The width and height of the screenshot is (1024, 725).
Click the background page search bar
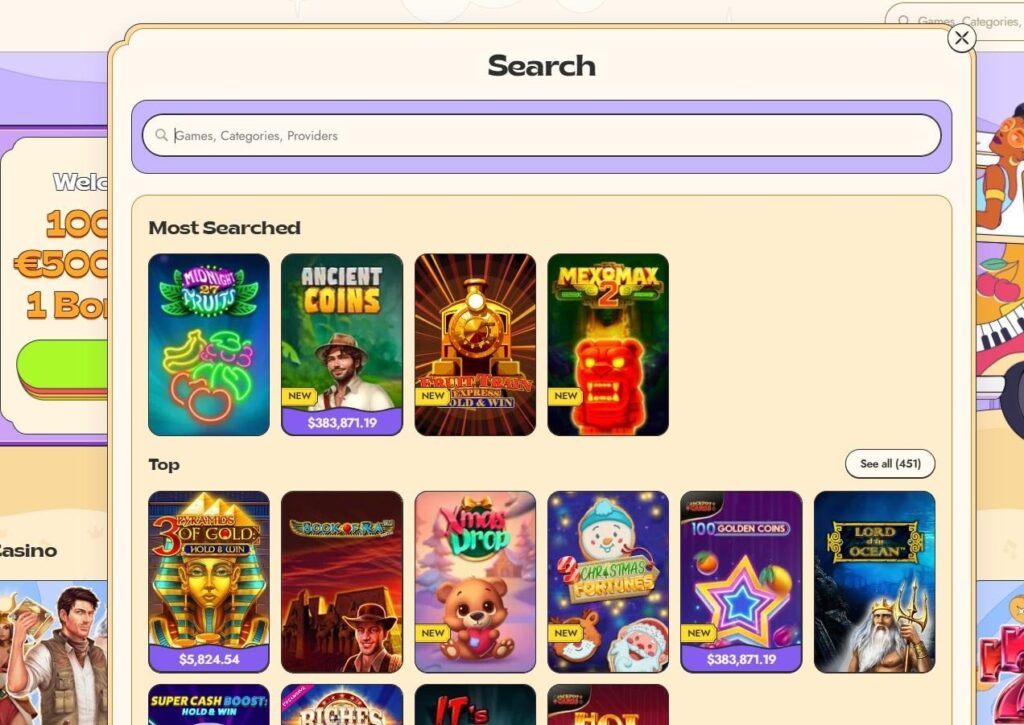point(955,22)
